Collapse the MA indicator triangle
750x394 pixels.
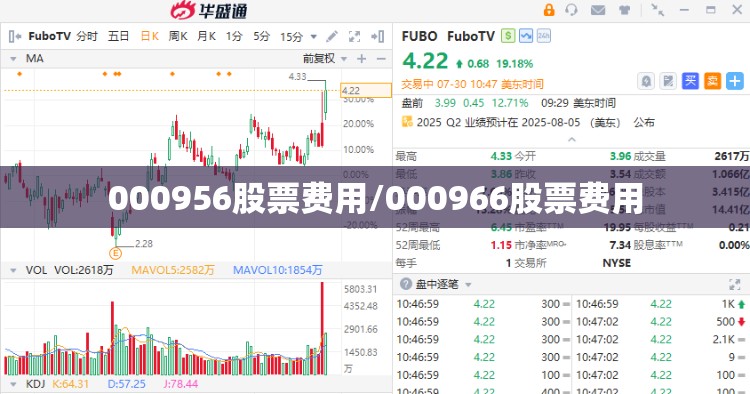[x=13, y=59]
